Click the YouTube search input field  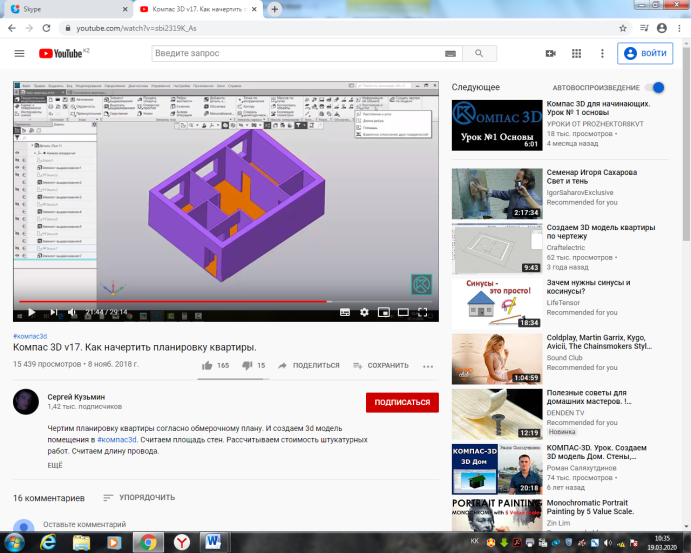(299, 53)
